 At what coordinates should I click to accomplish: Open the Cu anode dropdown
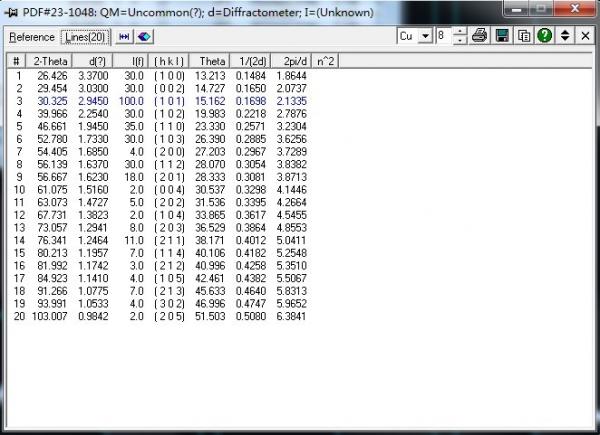pos(425,36)
